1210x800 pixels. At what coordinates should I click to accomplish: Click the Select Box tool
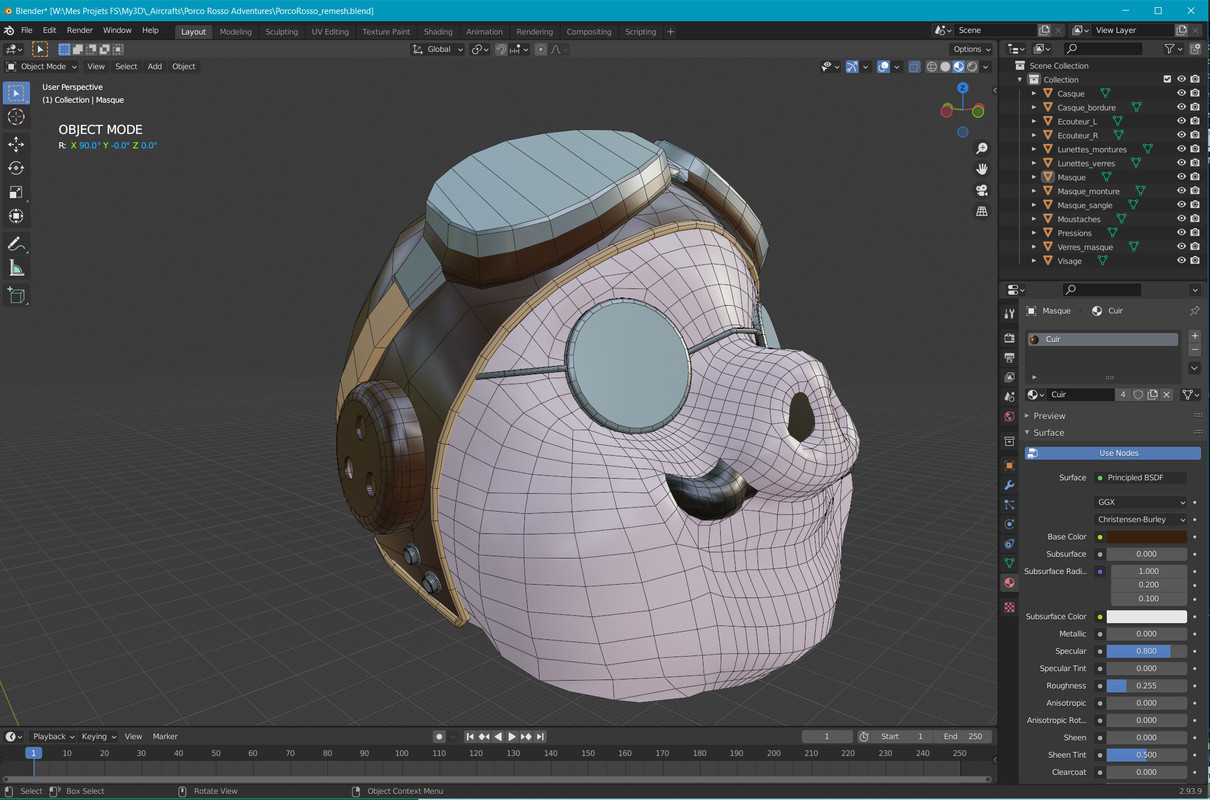click(x=16, y=93)
